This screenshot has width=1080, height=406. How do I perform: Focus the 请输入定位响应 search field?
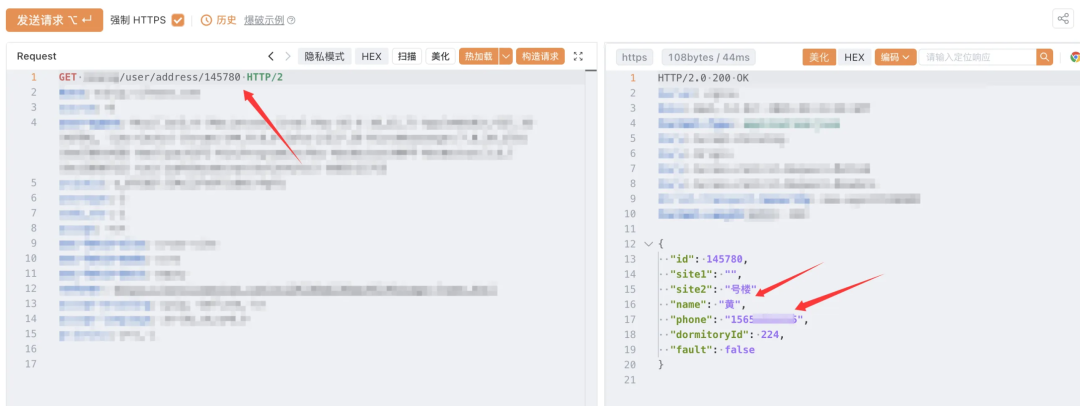tap(978, 57)
